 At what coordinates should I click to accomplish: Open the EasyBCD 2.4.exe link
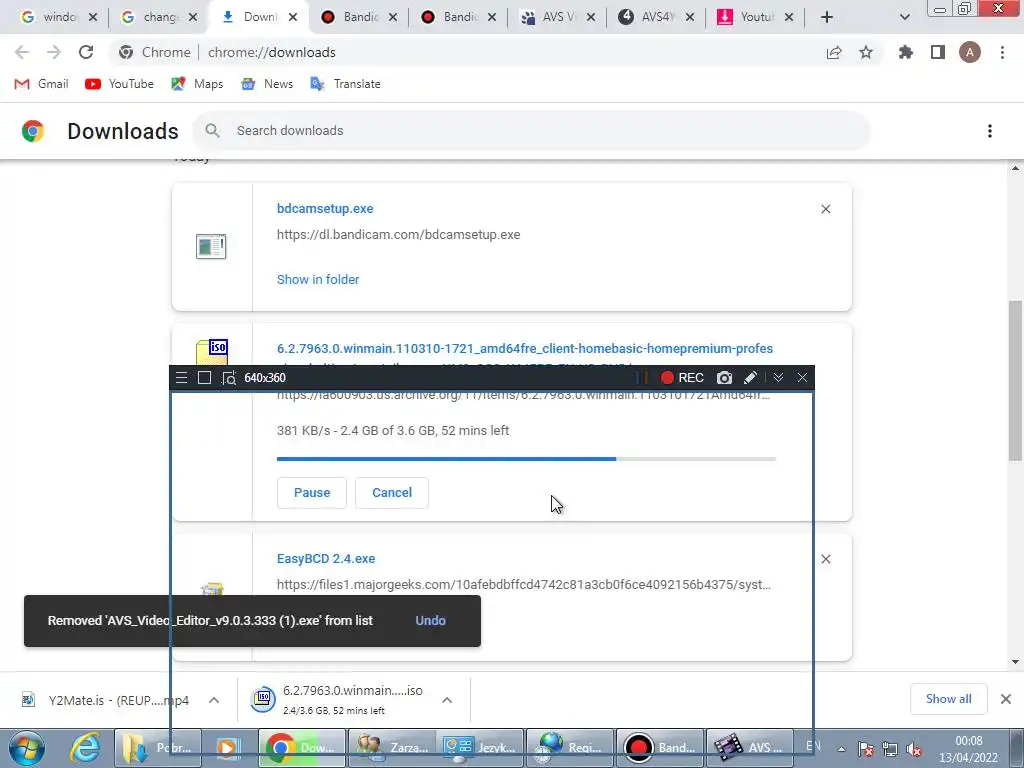[326, 559]
